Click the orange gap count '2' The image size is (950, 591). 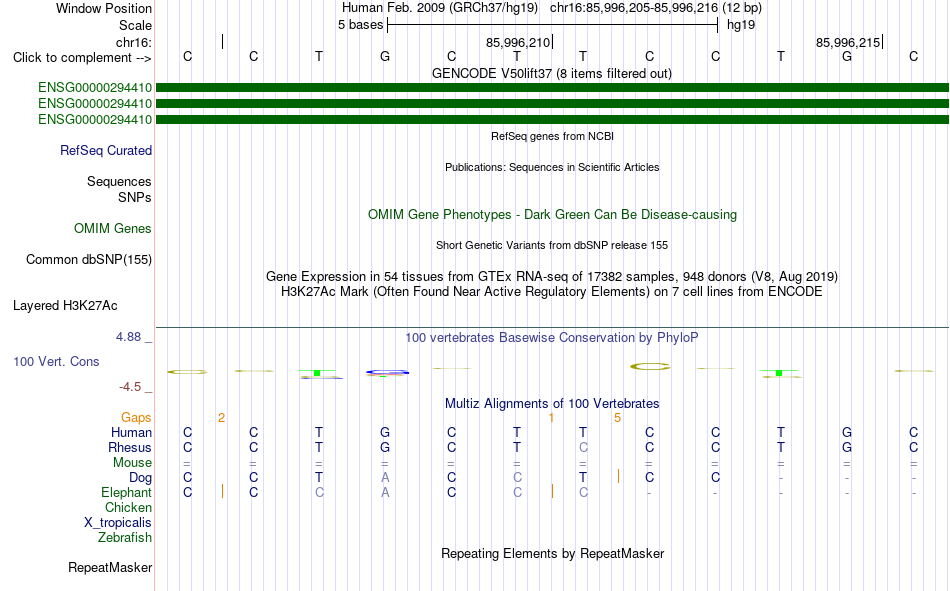[222, 418]
